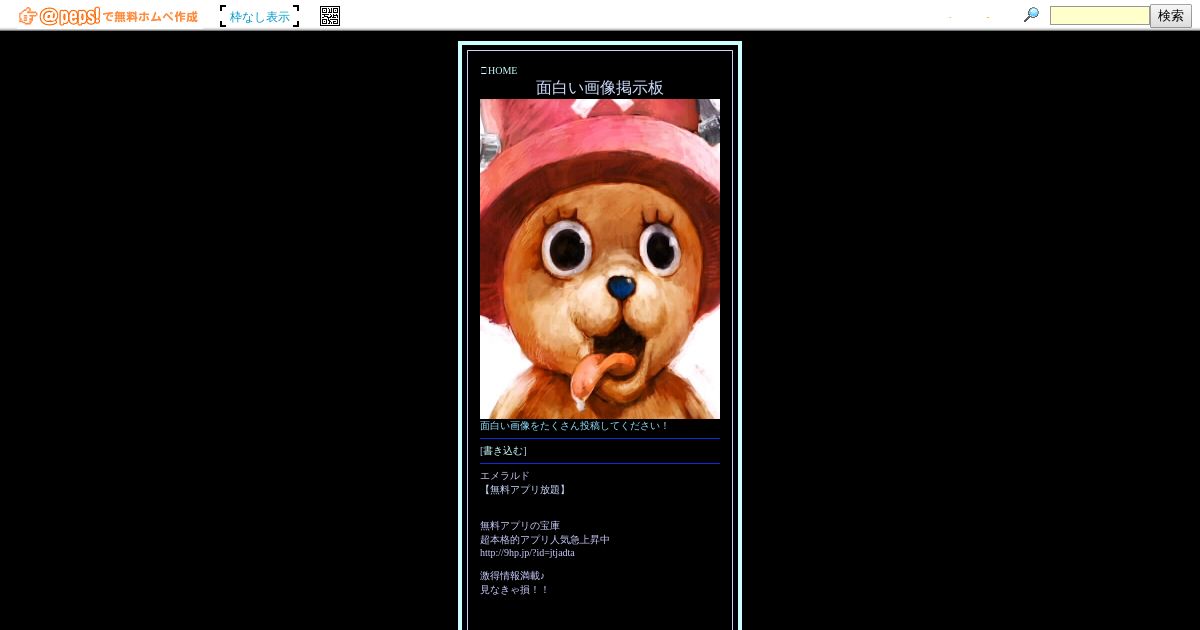Focus the search input field
The width and height of the screenshot is (1200, 630).
pos(1099,16)
